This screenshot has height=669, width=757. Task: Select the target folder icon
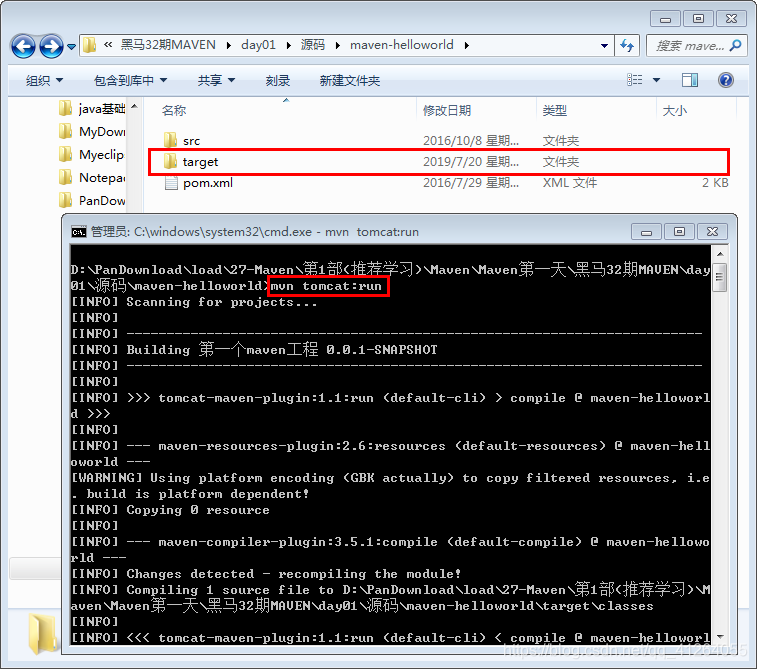170,161
